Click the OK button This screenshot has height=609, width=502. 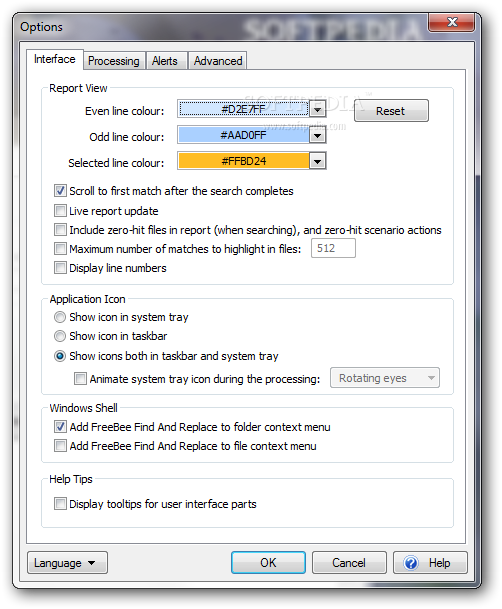pos(268,563)
